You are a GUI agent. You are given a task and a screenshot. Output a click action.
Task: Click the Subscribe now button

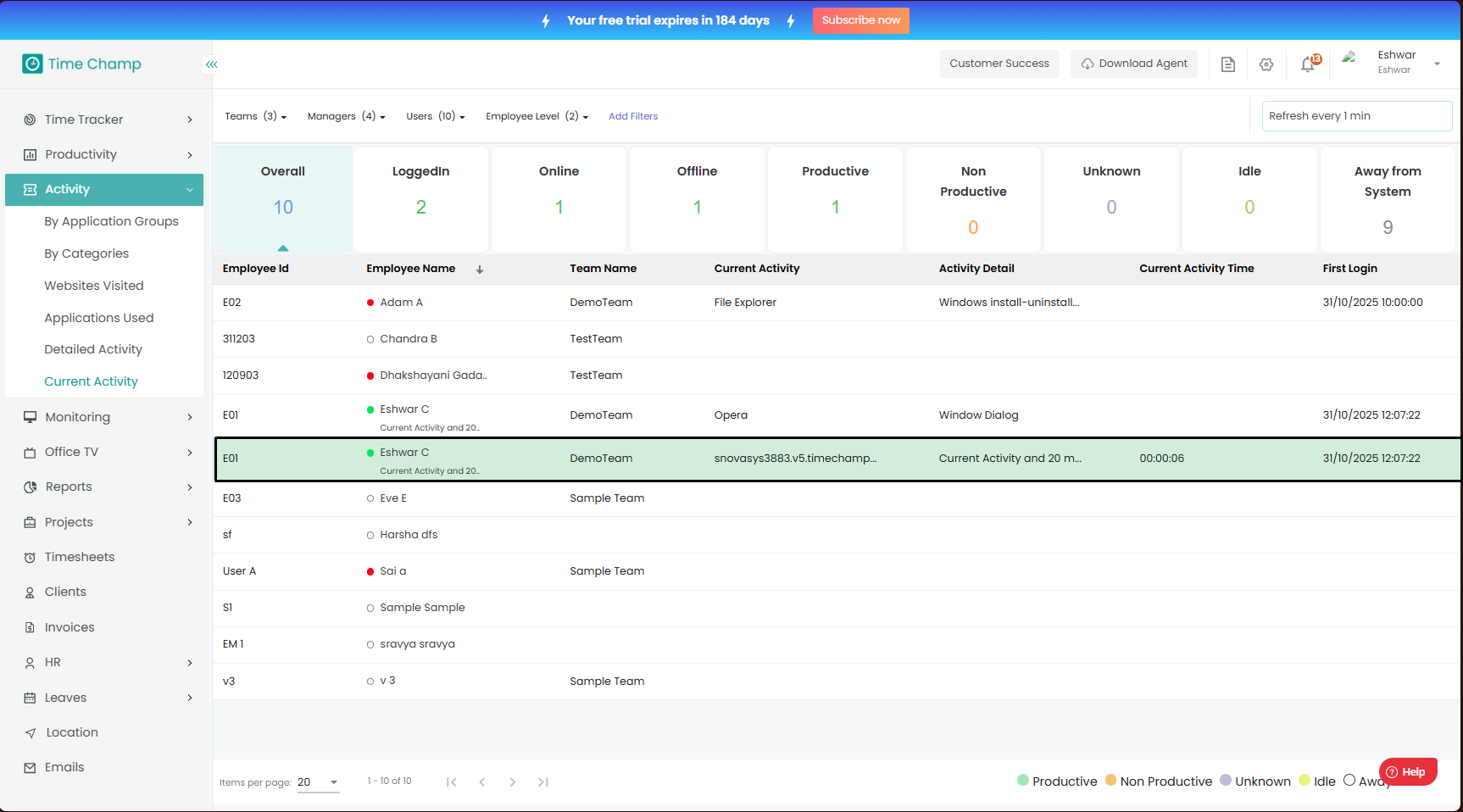[860, 20]
